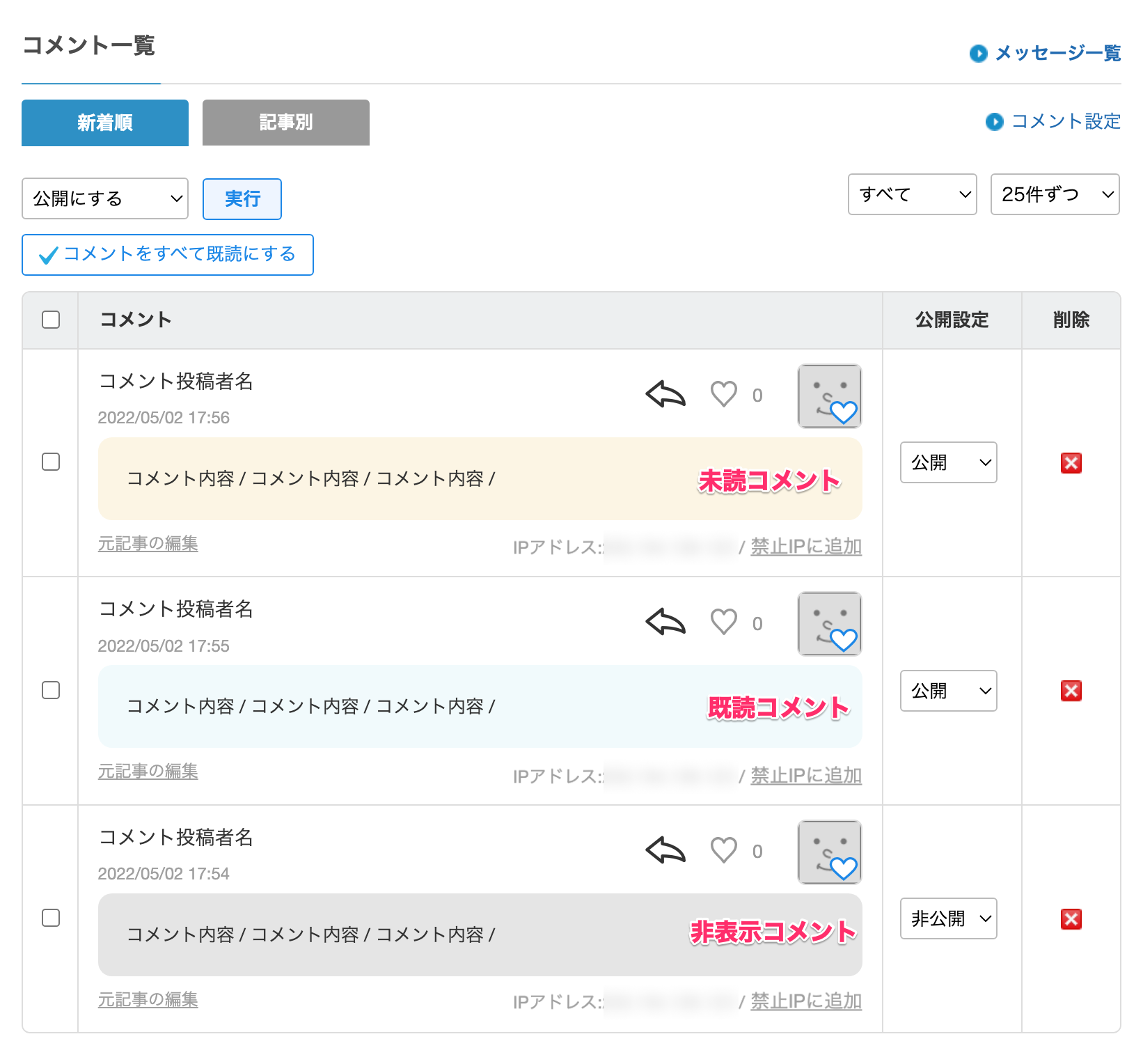Click the reply arrow on the unread comment
Image resolution: width=1143 pixels, height=1064 pixels.
point(665,395)
